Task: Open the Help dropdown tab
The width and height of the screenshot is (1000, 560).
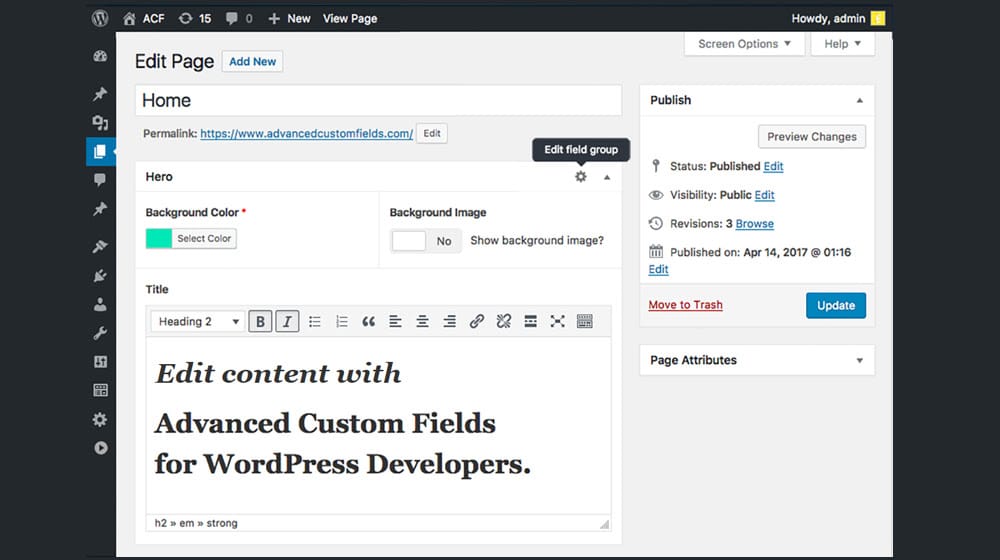Action: 842,43
